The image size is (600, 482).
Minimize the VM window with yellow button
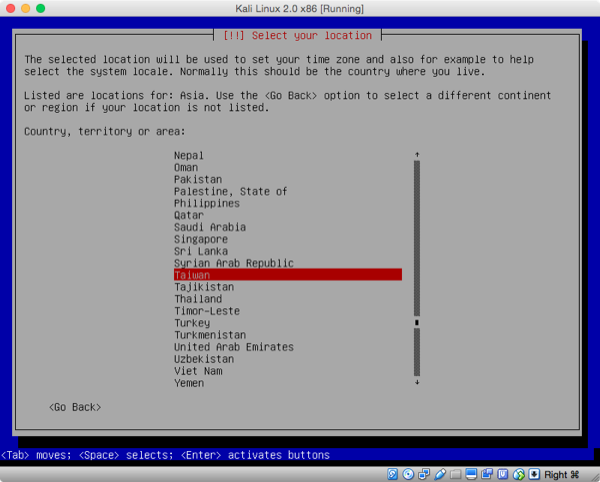coord(26,8)
